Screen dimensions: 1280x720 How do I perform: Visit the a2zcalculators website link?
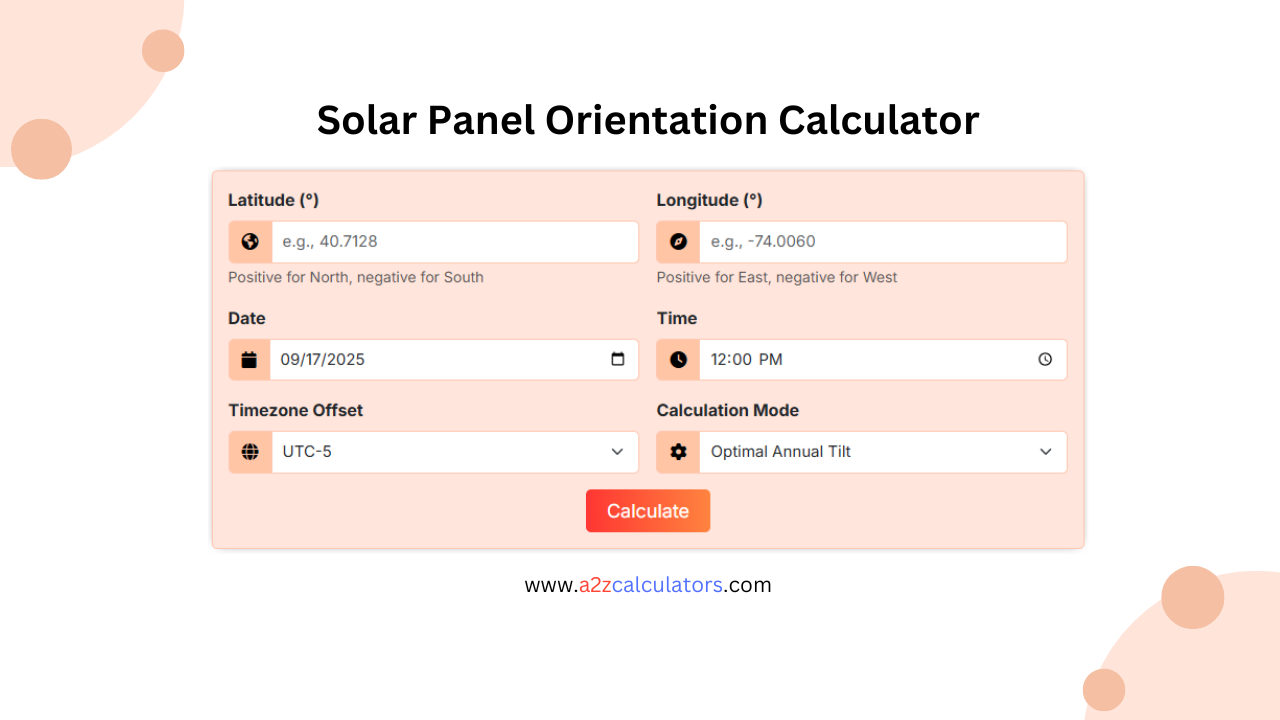(x=648, y=585)
